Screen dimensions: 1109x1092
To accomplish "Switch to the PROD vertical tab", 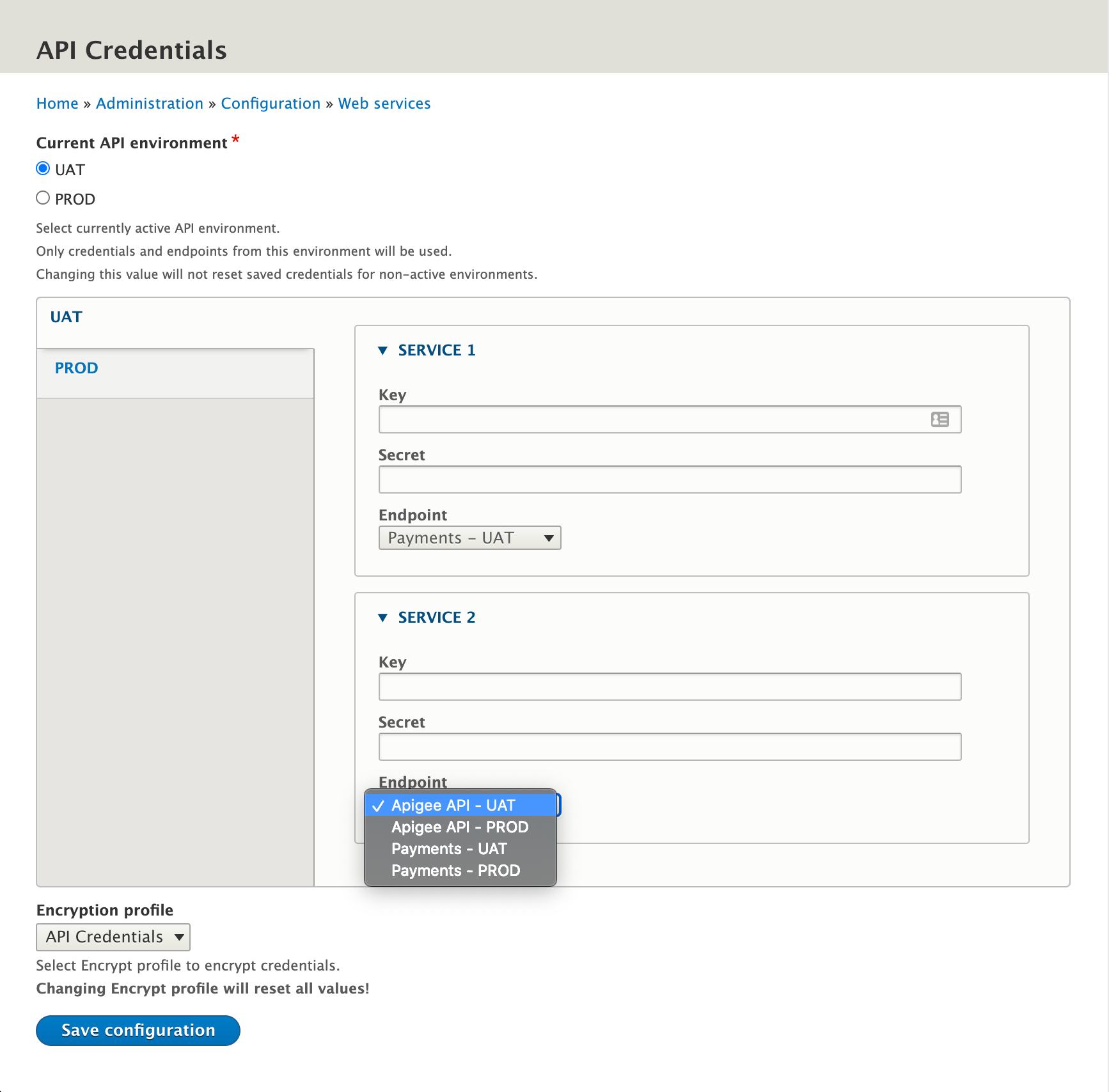I will point(76,368).
